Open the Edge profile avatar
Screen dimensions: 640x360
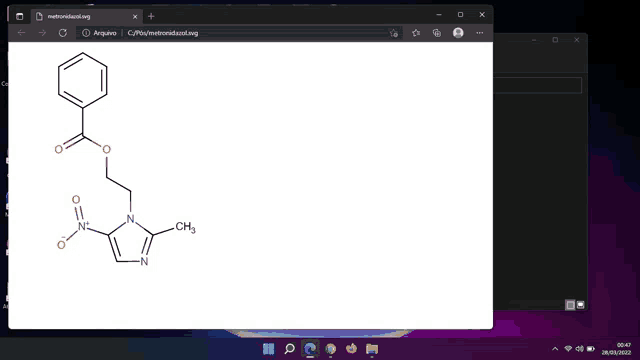pos(458,33)
